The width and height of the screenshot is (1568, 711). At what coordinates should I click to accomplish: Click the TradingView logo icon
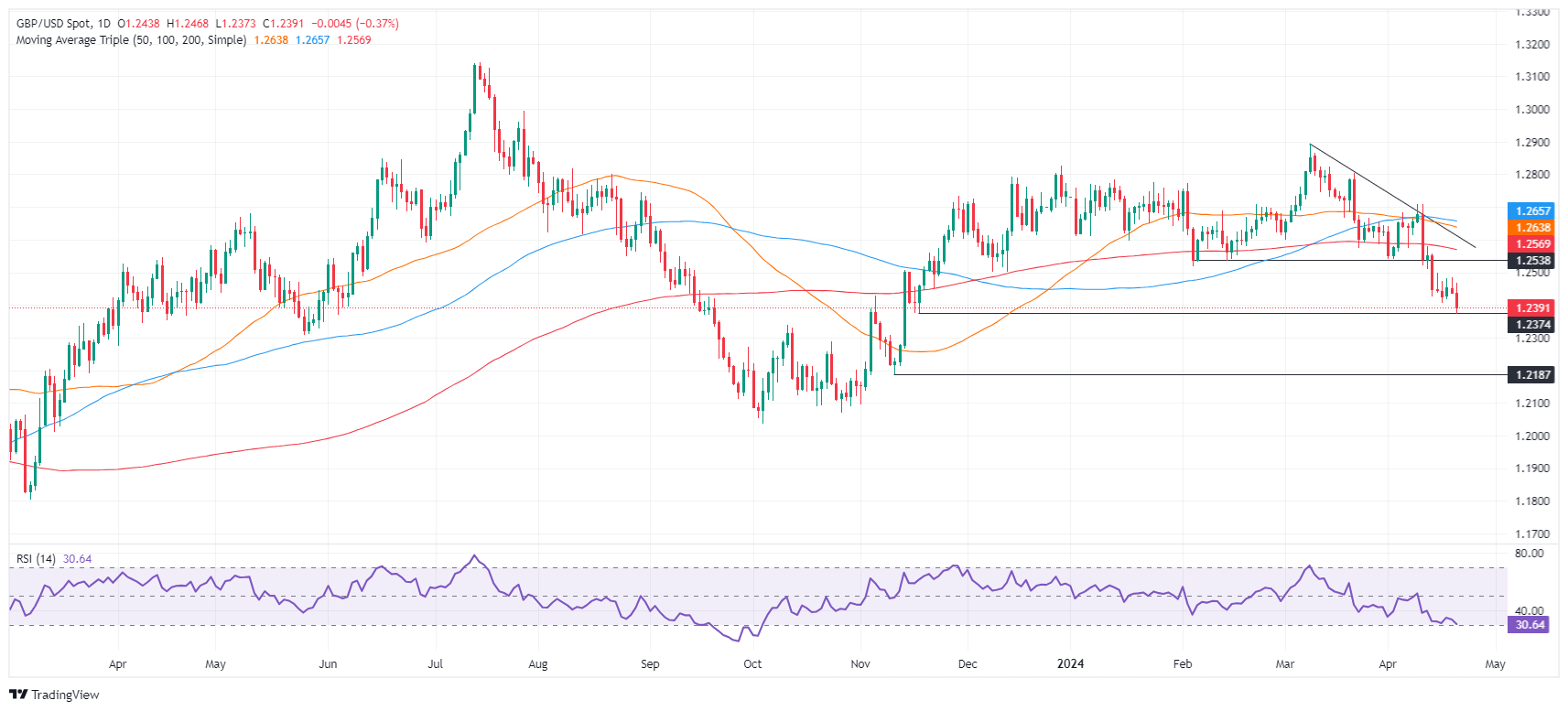[18, 695]
